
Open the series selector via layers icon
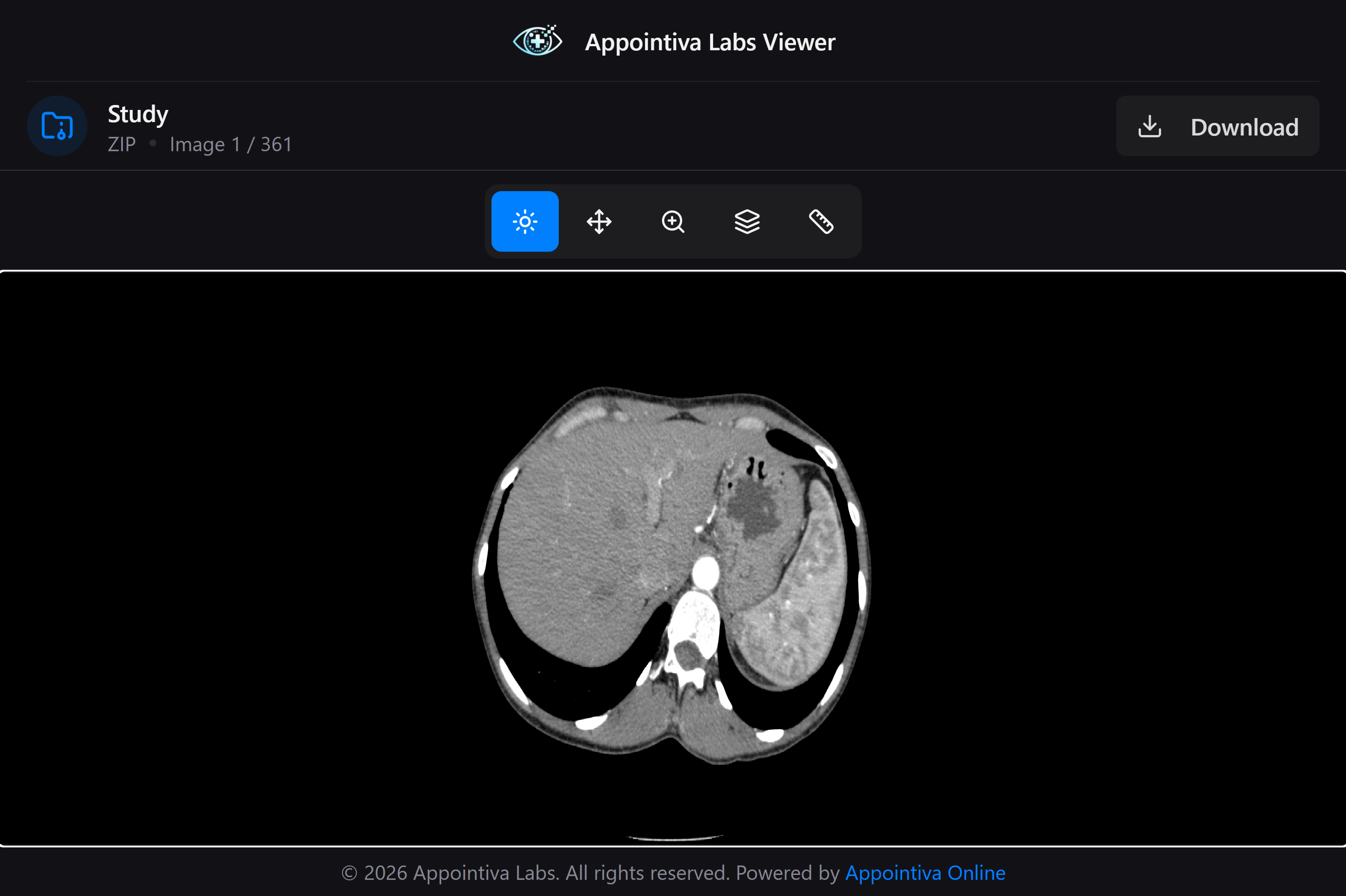[748, 222]
